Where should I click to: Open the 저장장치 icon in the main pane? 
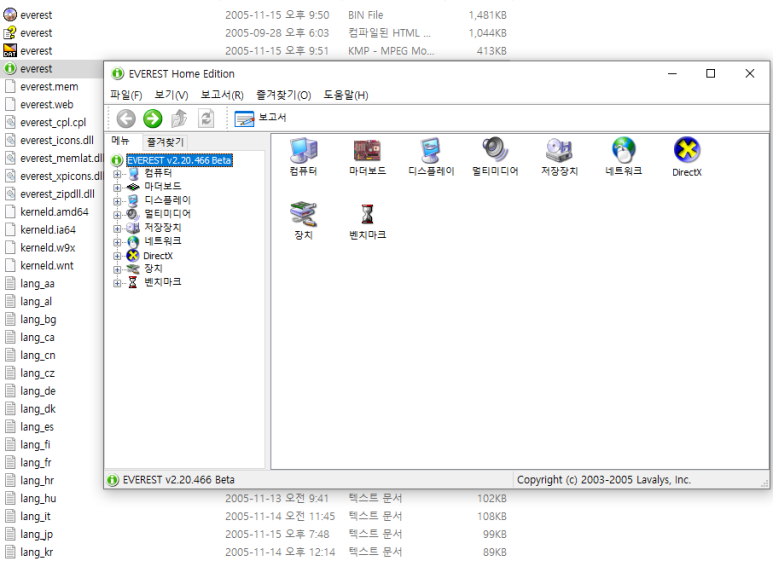point(559,150)
